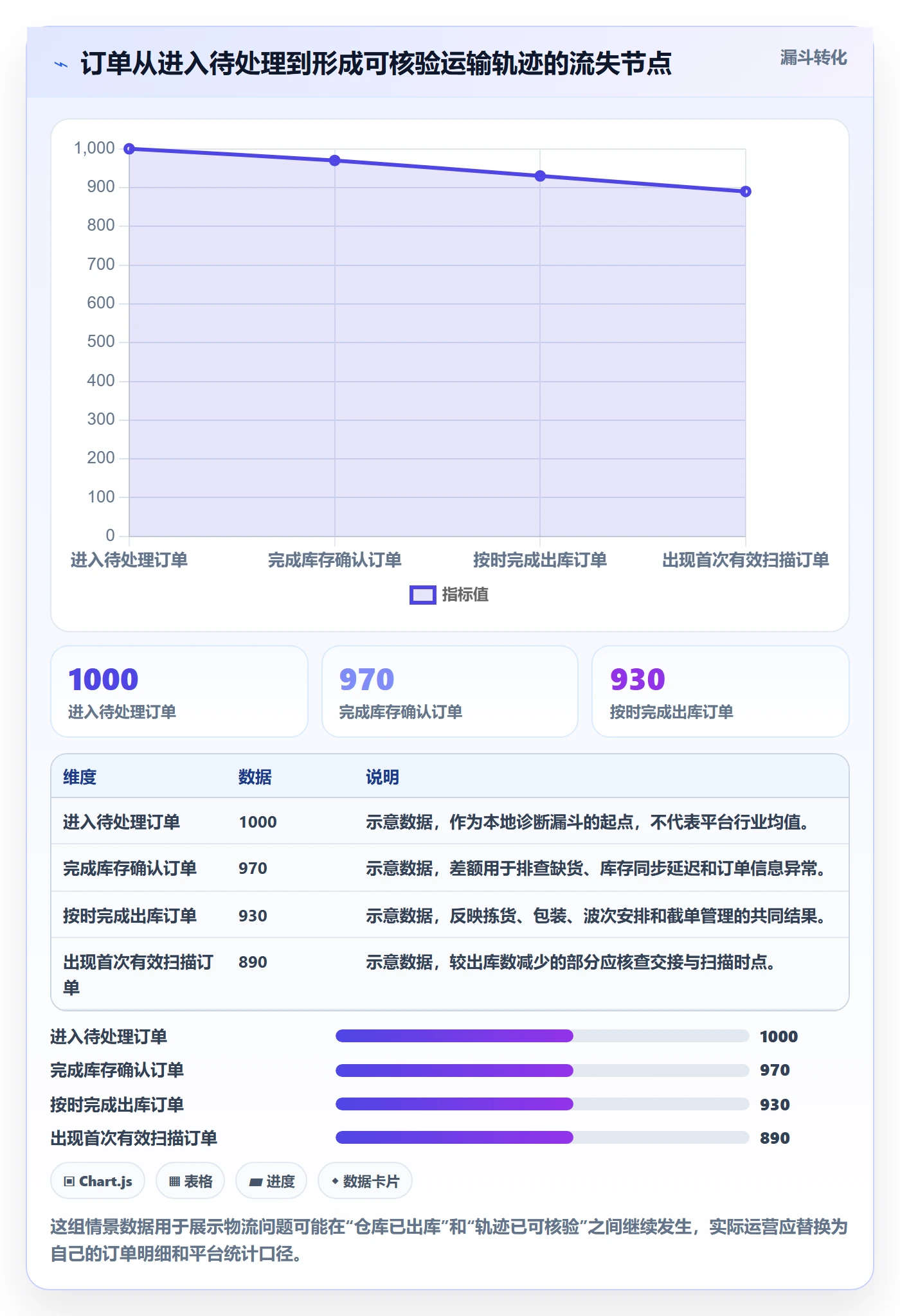
Task: Click the 进度 tag chip
Action: [271, 1181]
